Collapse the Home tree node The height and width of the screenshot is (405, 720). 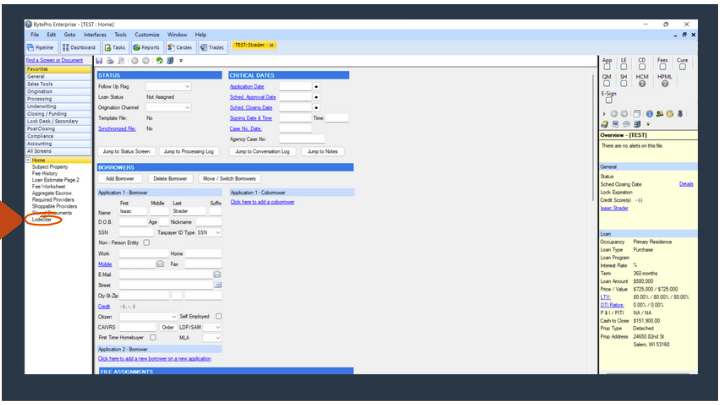coord(28,160)
